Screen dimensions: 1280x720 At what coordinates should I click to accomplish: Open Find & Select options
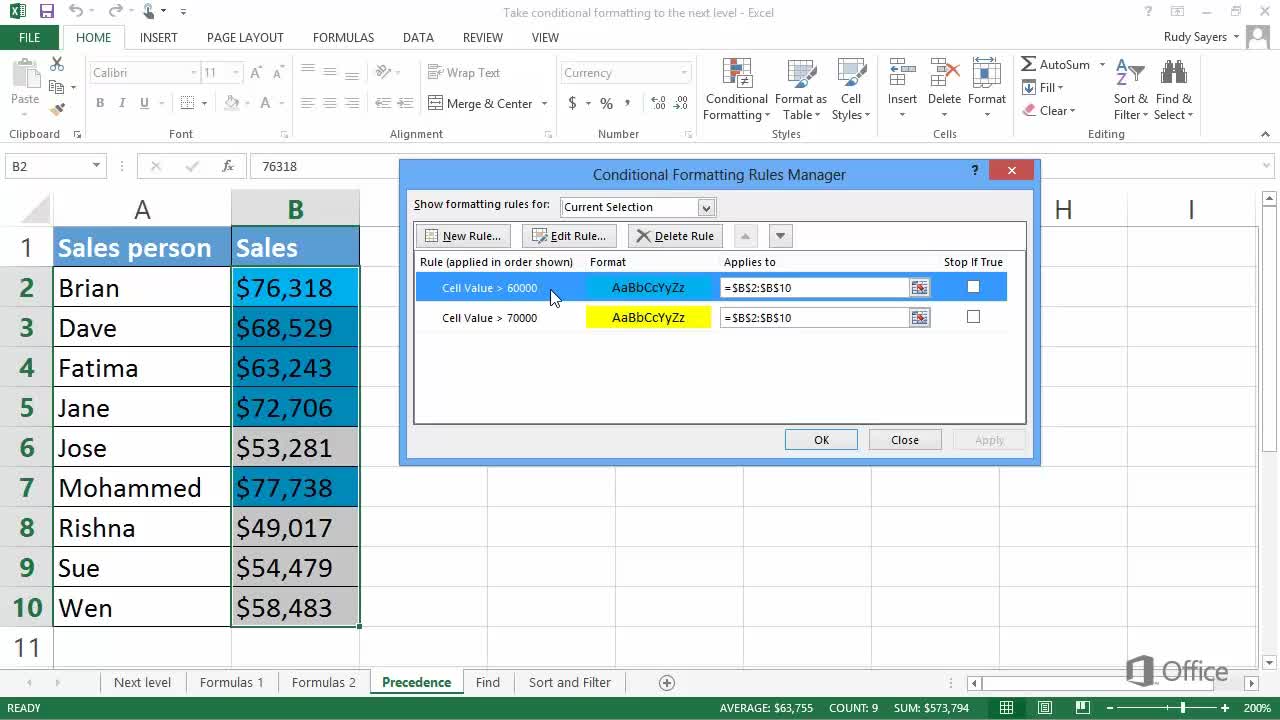tap(1174, 90)
